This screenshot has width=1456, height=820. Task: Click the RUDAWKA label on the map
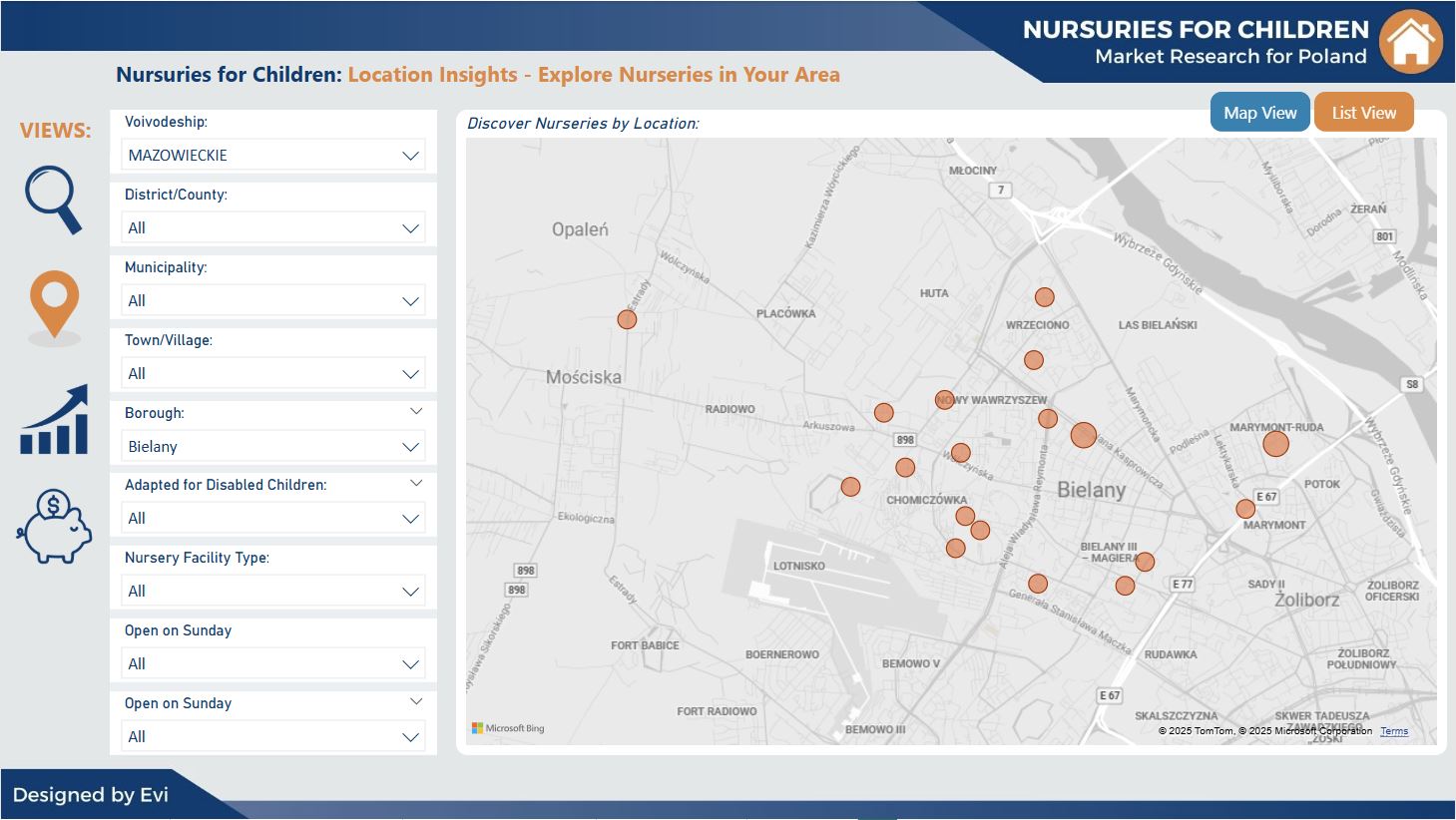coord(1171,654)
